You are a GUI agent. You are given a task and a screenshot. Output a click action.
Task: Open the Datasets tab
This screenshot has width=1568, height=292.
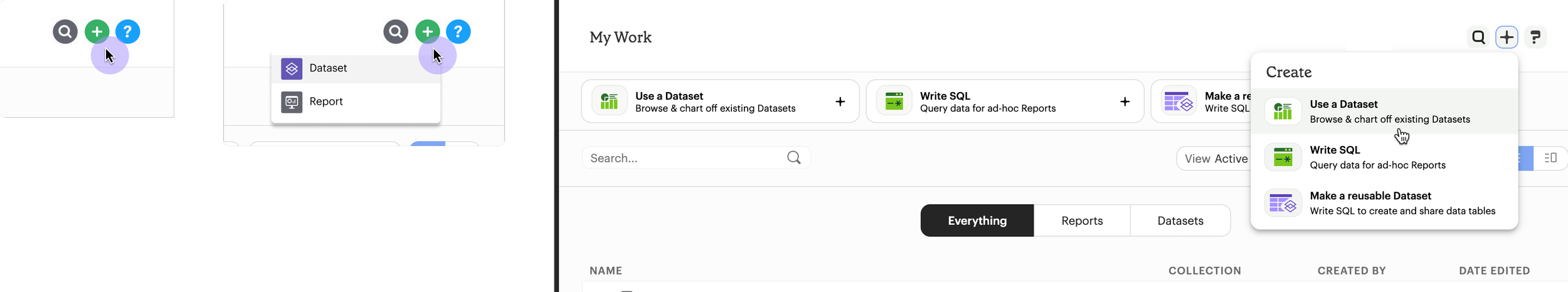(1180, 221)
